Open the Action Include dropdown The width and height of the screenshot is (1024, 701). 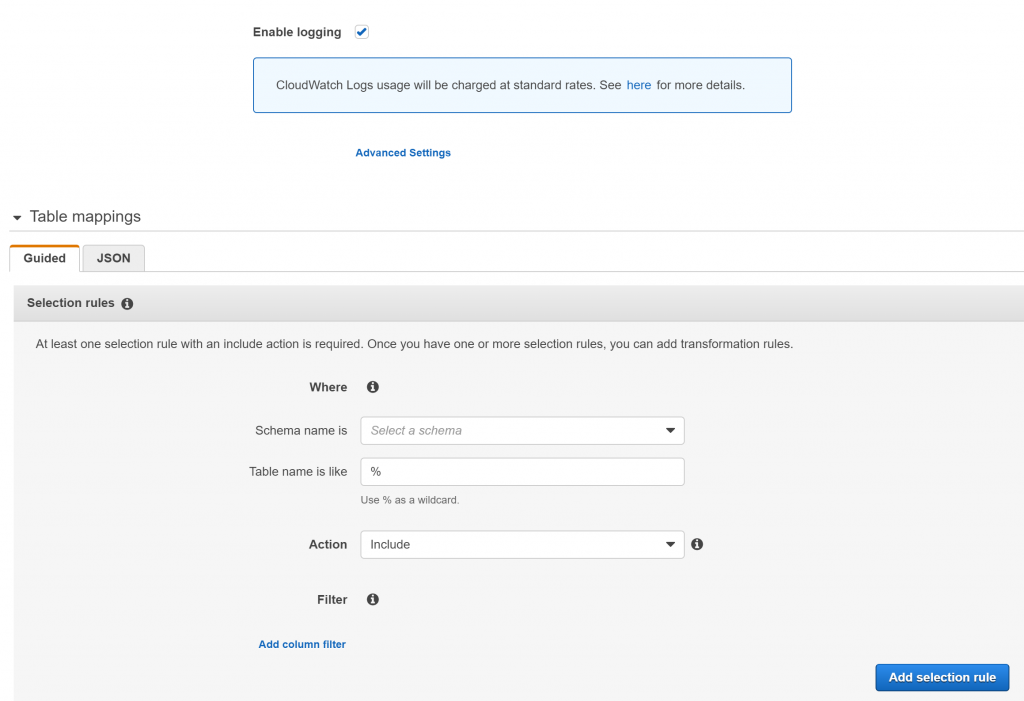point(522,544)
